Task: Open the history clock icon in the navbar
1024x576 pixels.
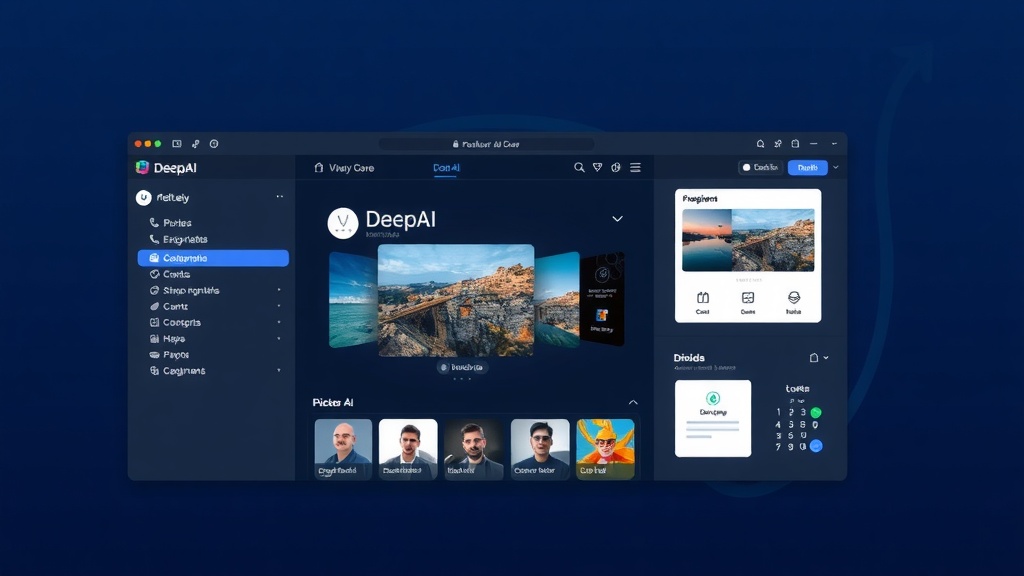Action: coord(616,168)
